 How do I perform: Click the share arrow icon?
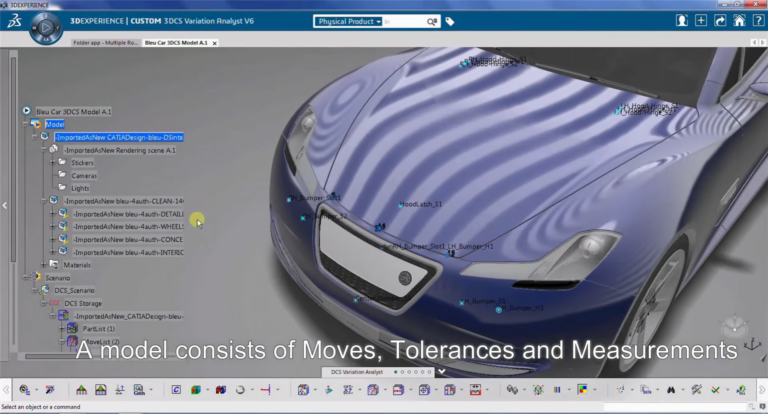(x=720, y=21)
